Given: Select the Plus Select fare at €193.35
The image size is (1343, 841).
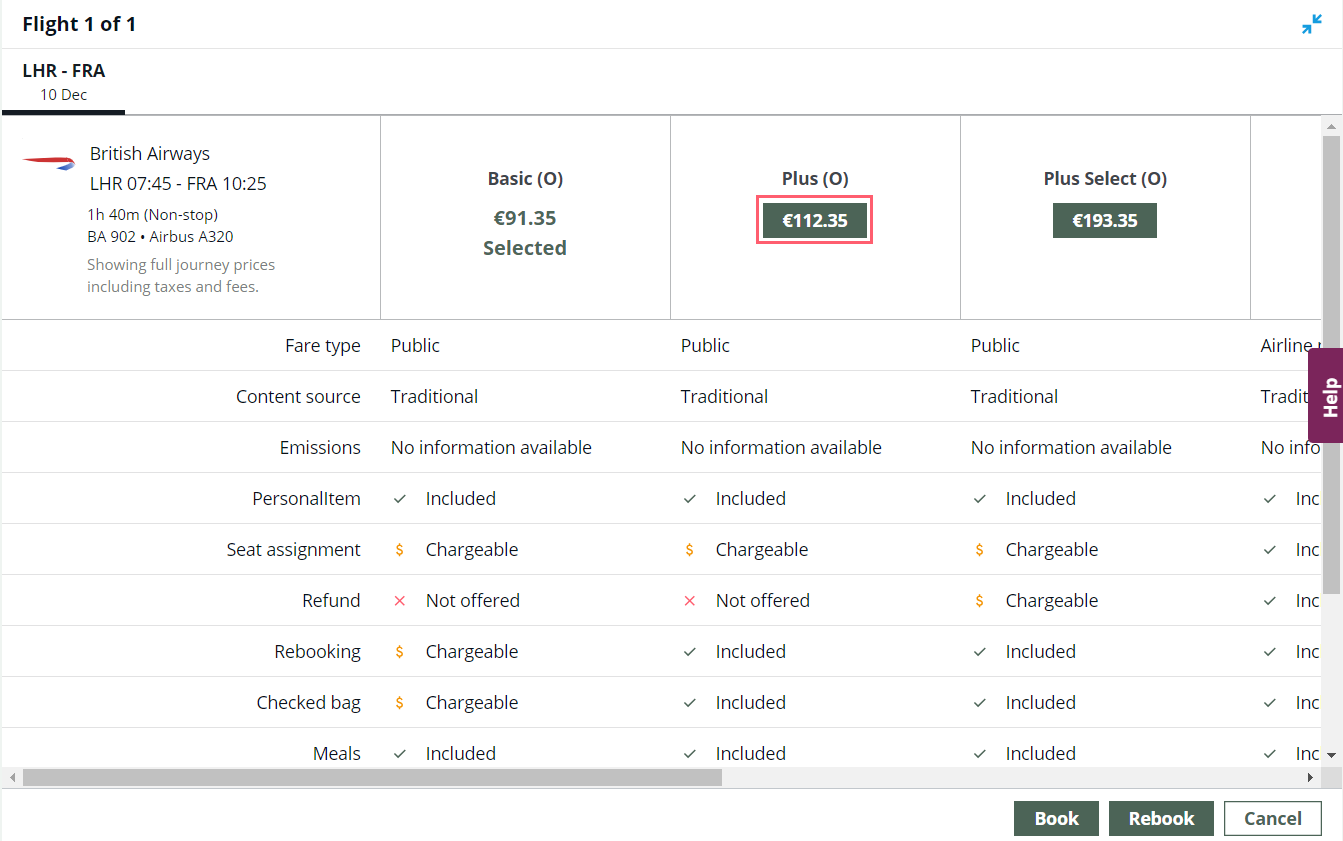Looking at the screenshot, I should (x=1104, y=220).
